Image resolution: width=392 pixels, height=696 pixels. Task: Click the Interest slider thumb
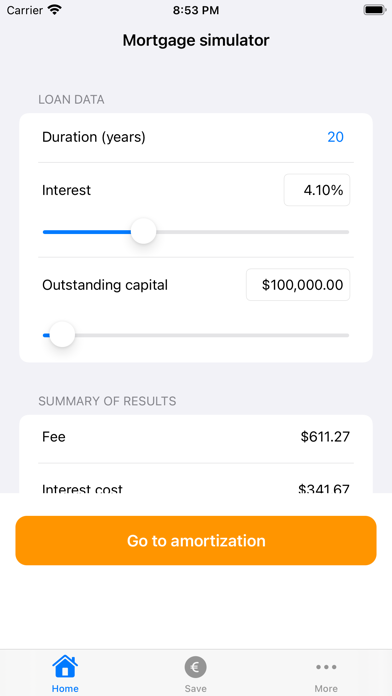[143, 231]
